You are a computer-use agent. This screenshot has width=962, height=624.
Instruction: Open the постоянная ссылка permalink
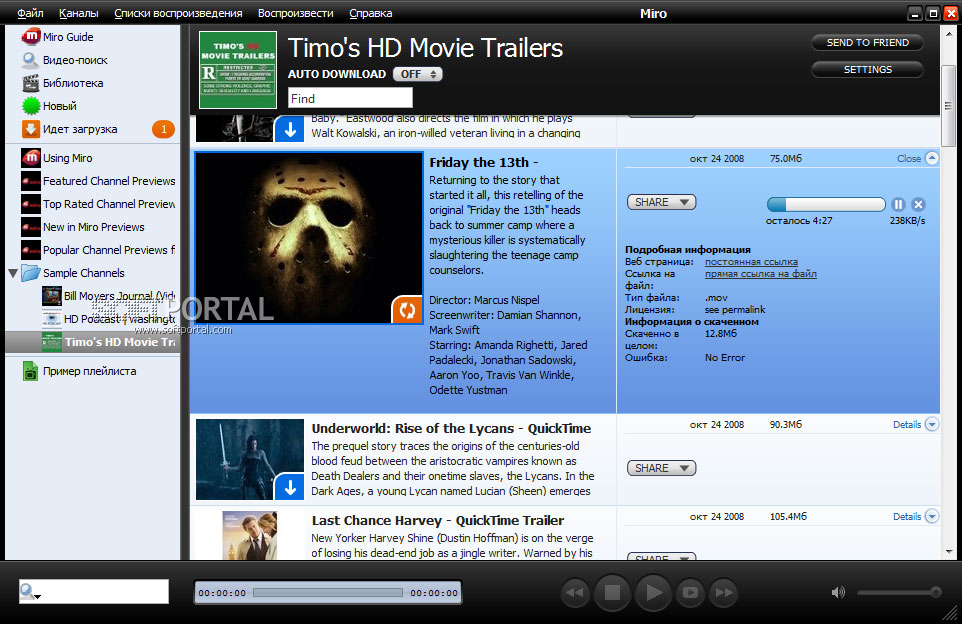click(751, 262)
